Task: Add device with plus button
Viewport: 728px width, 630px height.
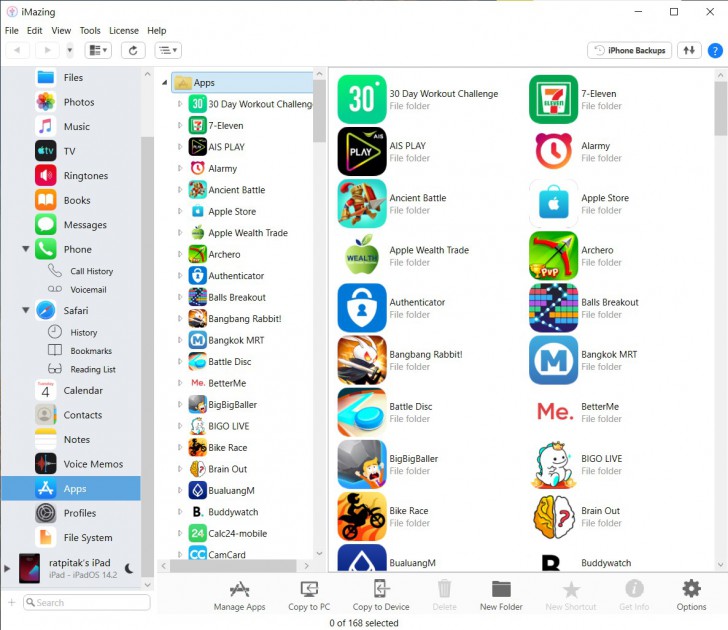Action: coord(12,602)
